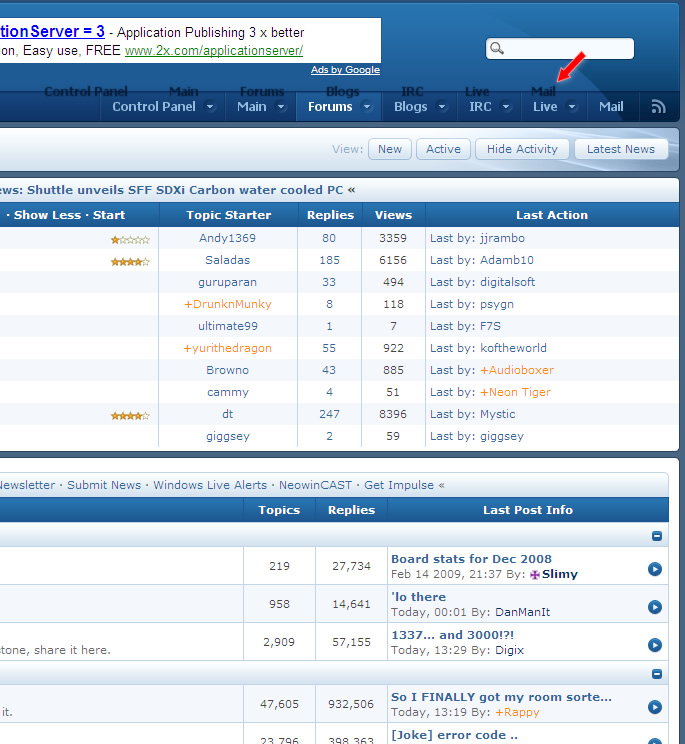685x744 pixels.
Task: Click the Active view button
Action: pyautogui.click(x=443, y=149)
